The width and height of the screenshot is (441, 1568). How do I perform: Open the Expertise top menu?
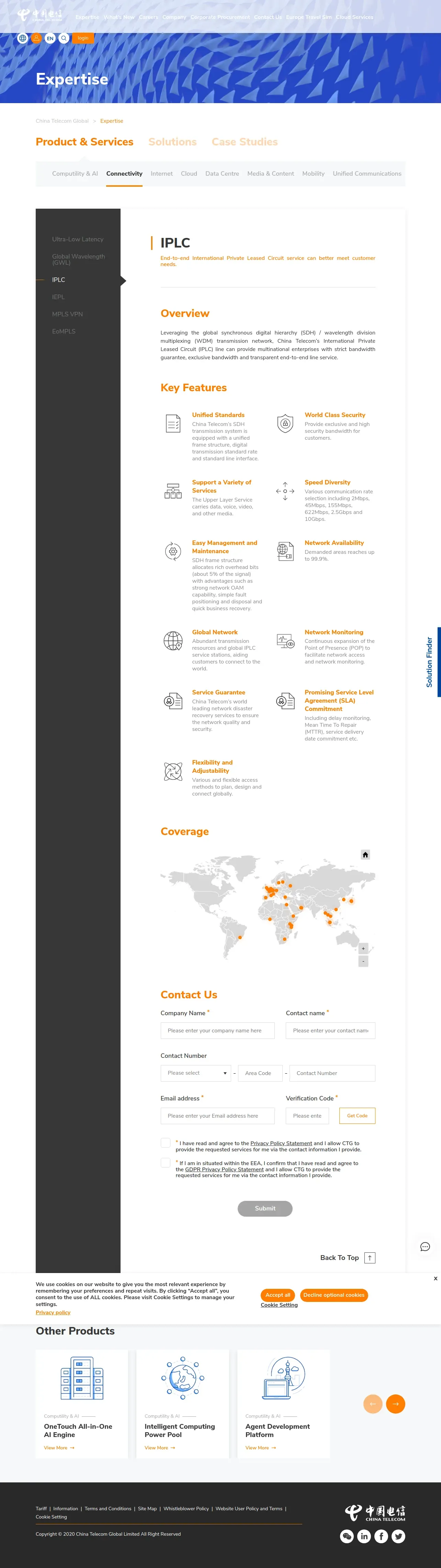coord(87,17)
